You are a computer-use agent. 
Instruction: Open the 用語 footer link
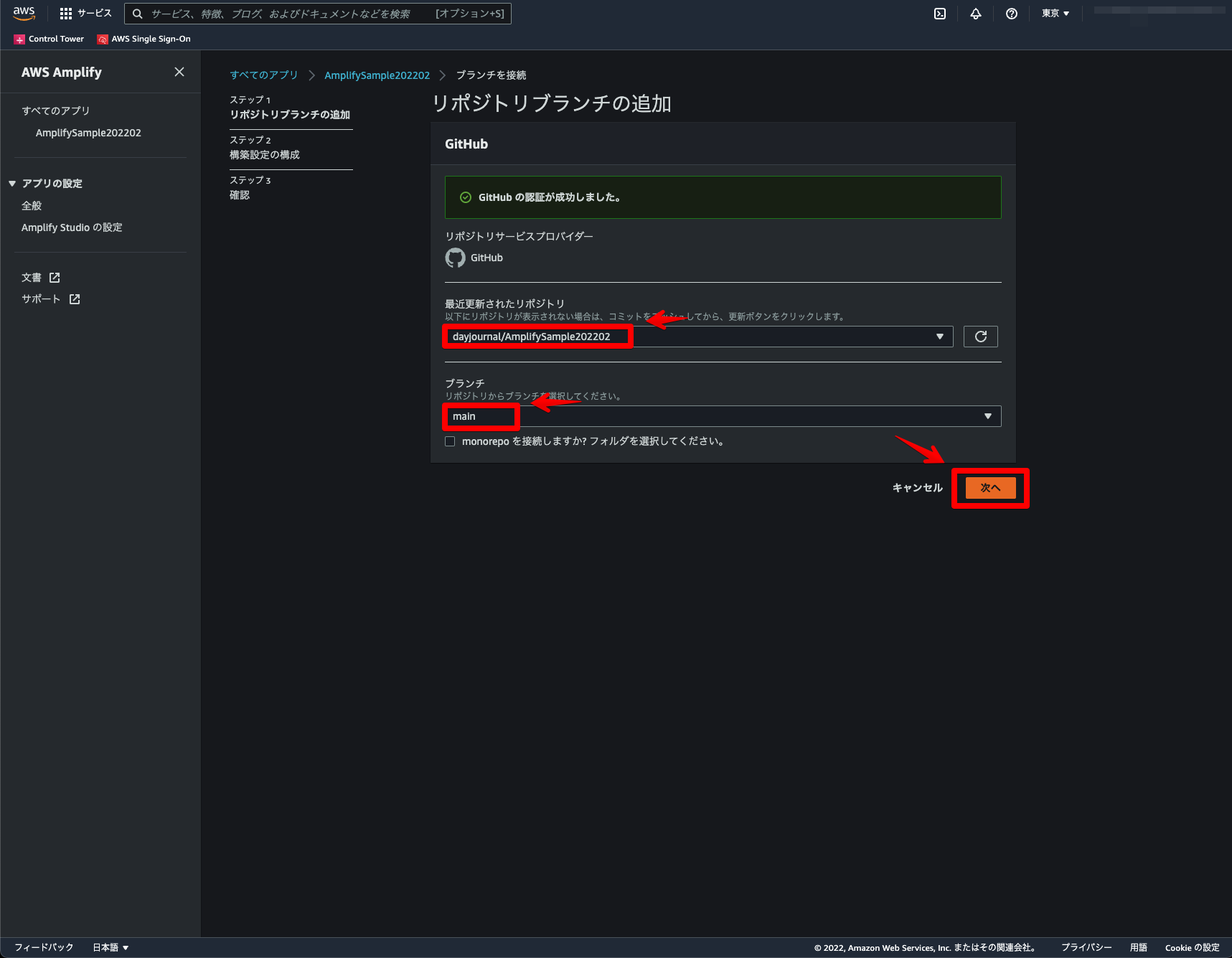point(1139,947)
